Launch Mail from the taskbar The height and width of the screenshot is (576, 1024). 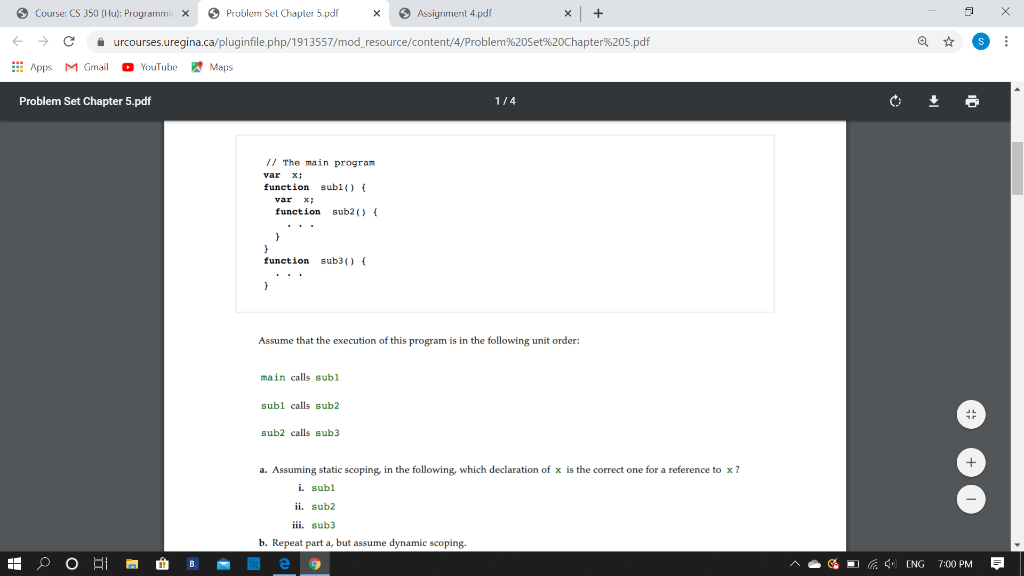(224, 565)
